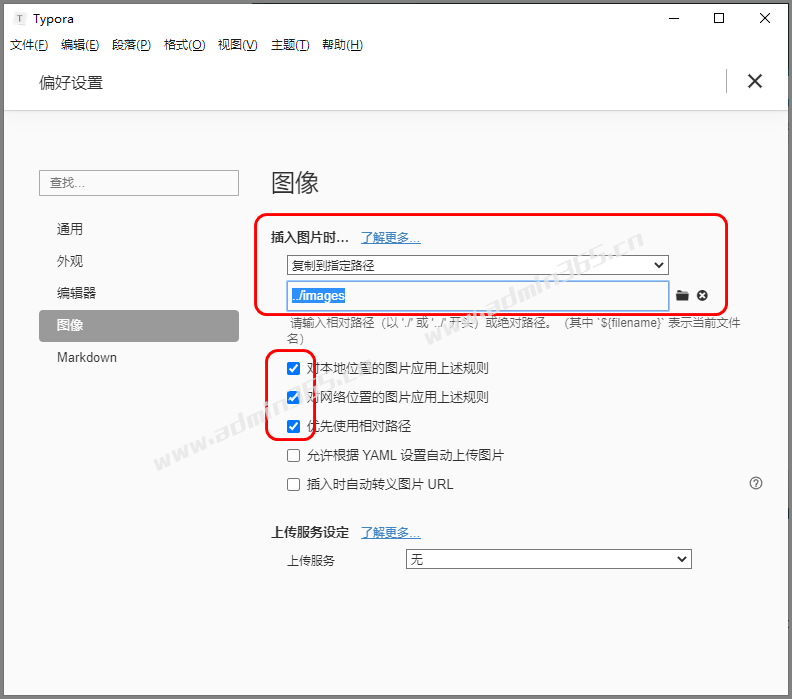
Task: Select the 外观 settings category
Action: pos(139,261)
